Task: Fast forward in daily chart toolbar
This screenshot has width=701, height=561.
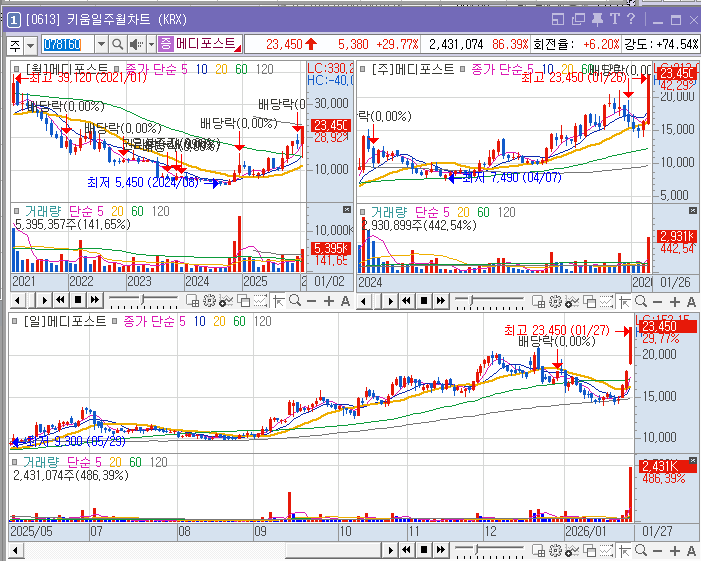Action: coord(441,549)
